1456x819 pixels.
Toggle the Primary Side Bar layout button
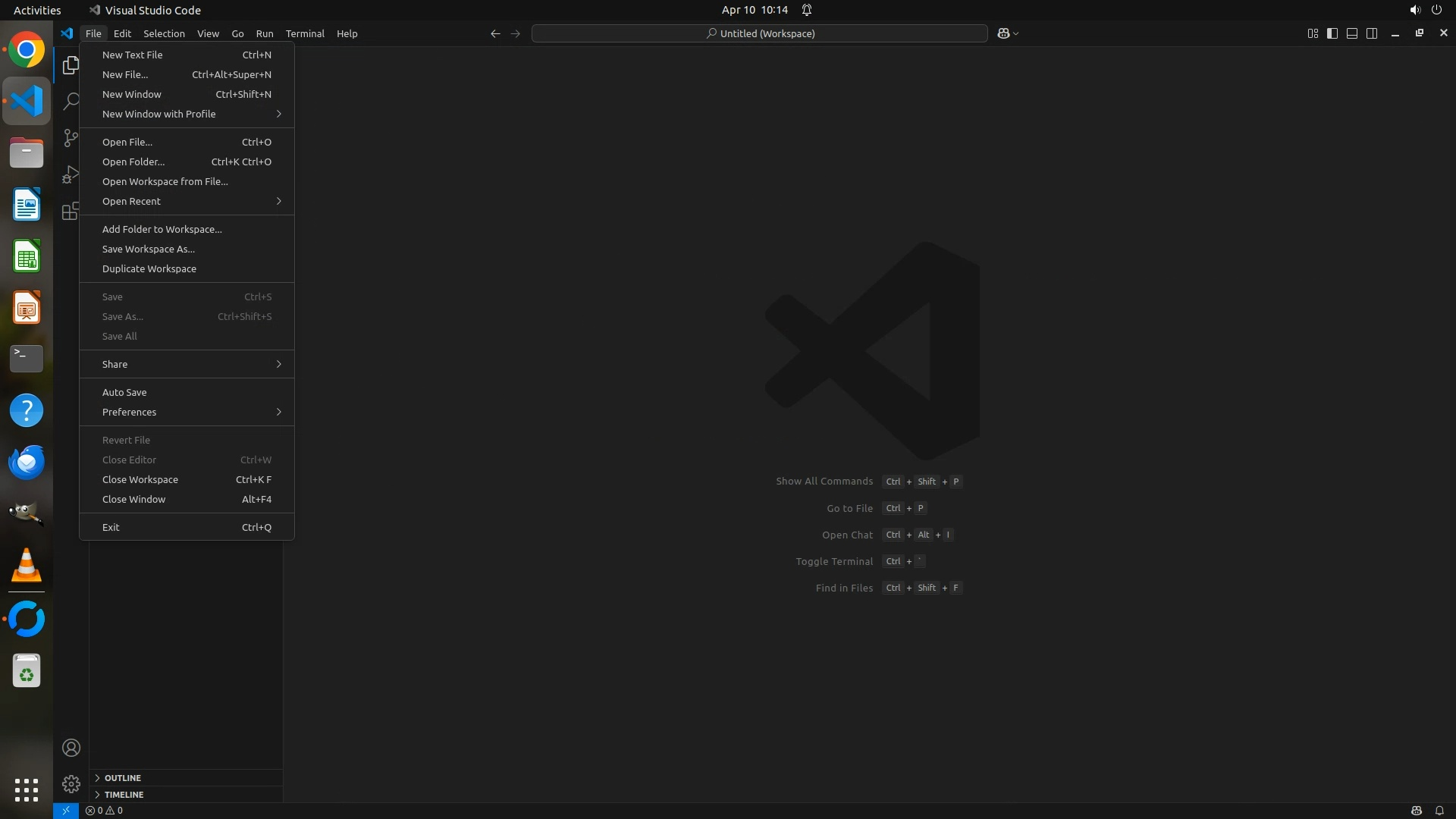[x=1332, y=33]
